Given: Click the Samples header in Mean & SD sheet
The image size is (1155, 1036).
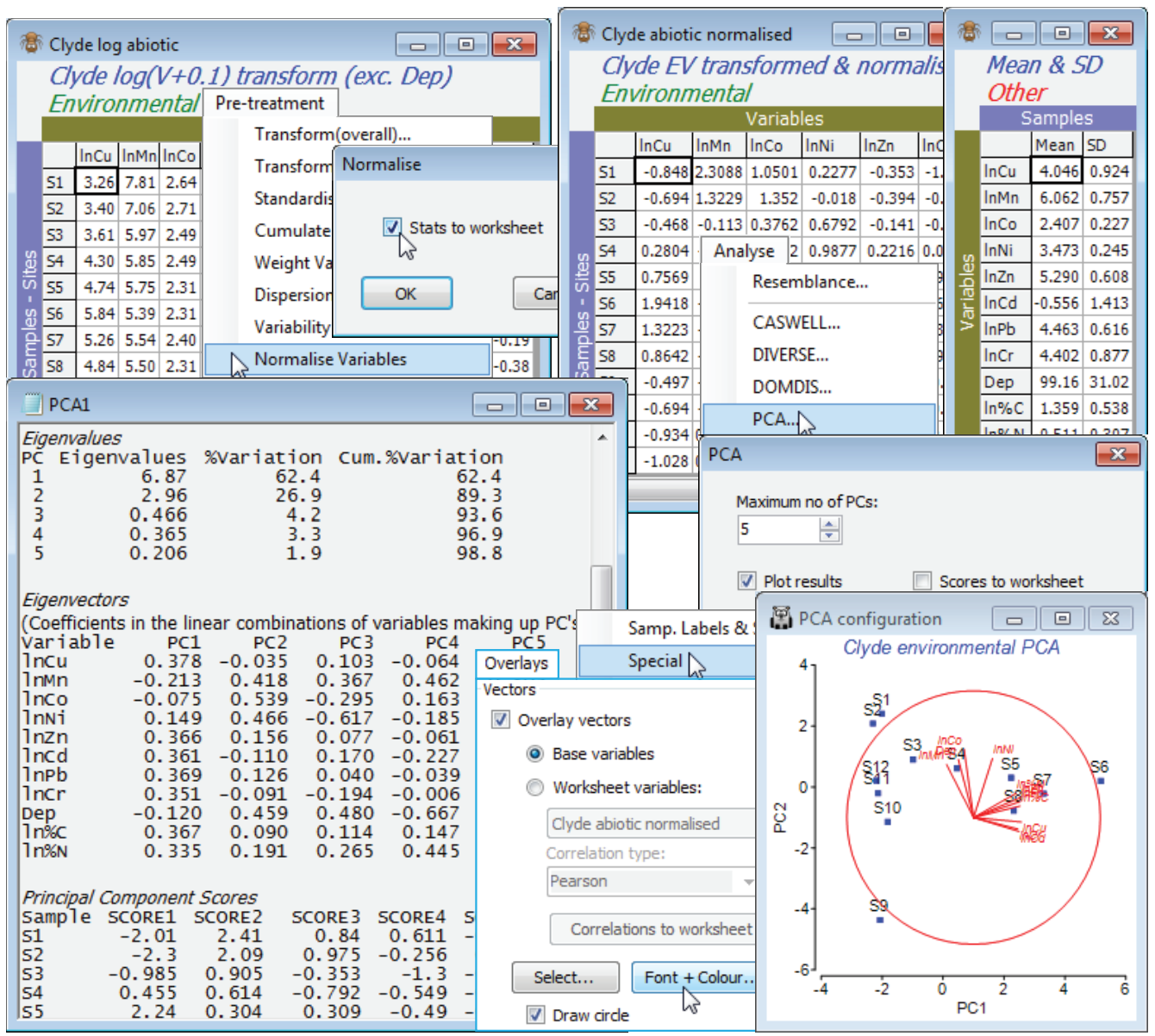Looking at the screenshot, I should click(1056, 118).
